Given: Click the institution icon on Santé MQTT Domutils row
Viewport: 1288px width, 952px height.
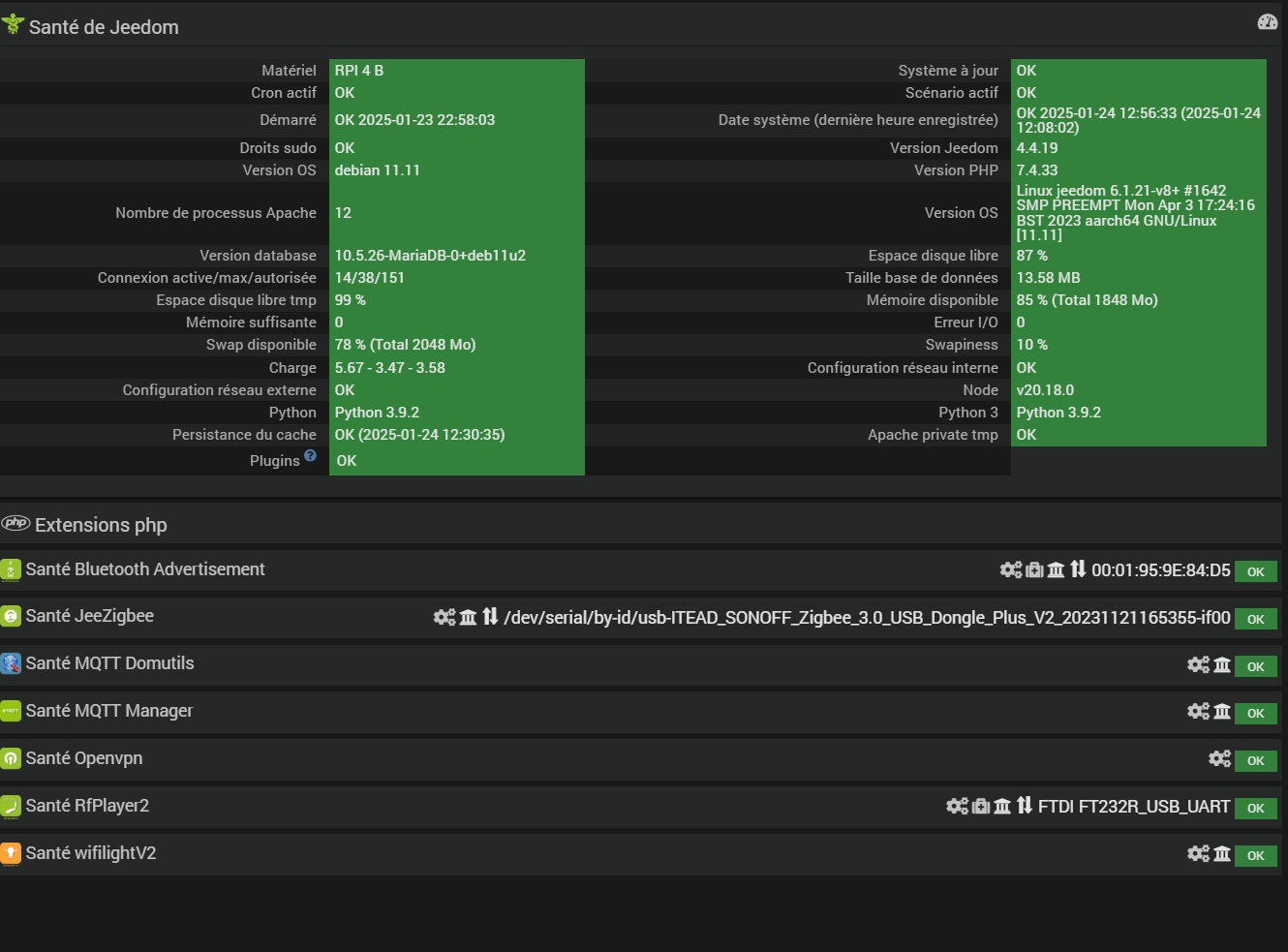Looking at the screenshot, I should [x=1222, y=664].
